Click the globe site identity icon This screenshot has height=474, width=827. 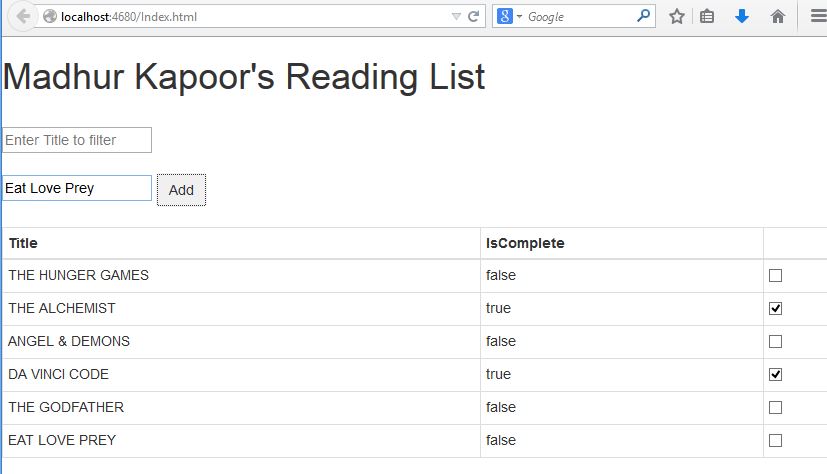(x=50, y=16)
